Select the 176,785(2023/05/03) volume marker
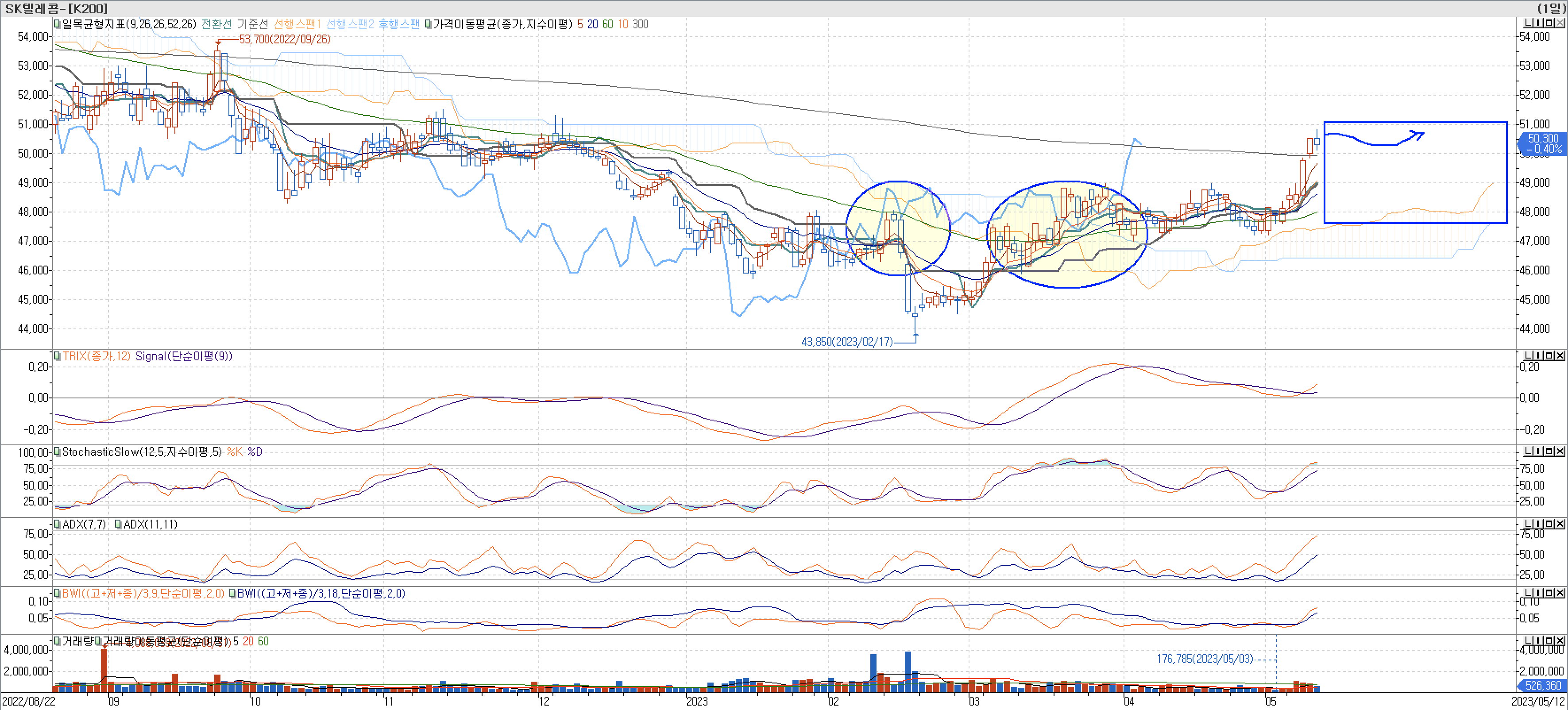 click(x=1204, y=659)
